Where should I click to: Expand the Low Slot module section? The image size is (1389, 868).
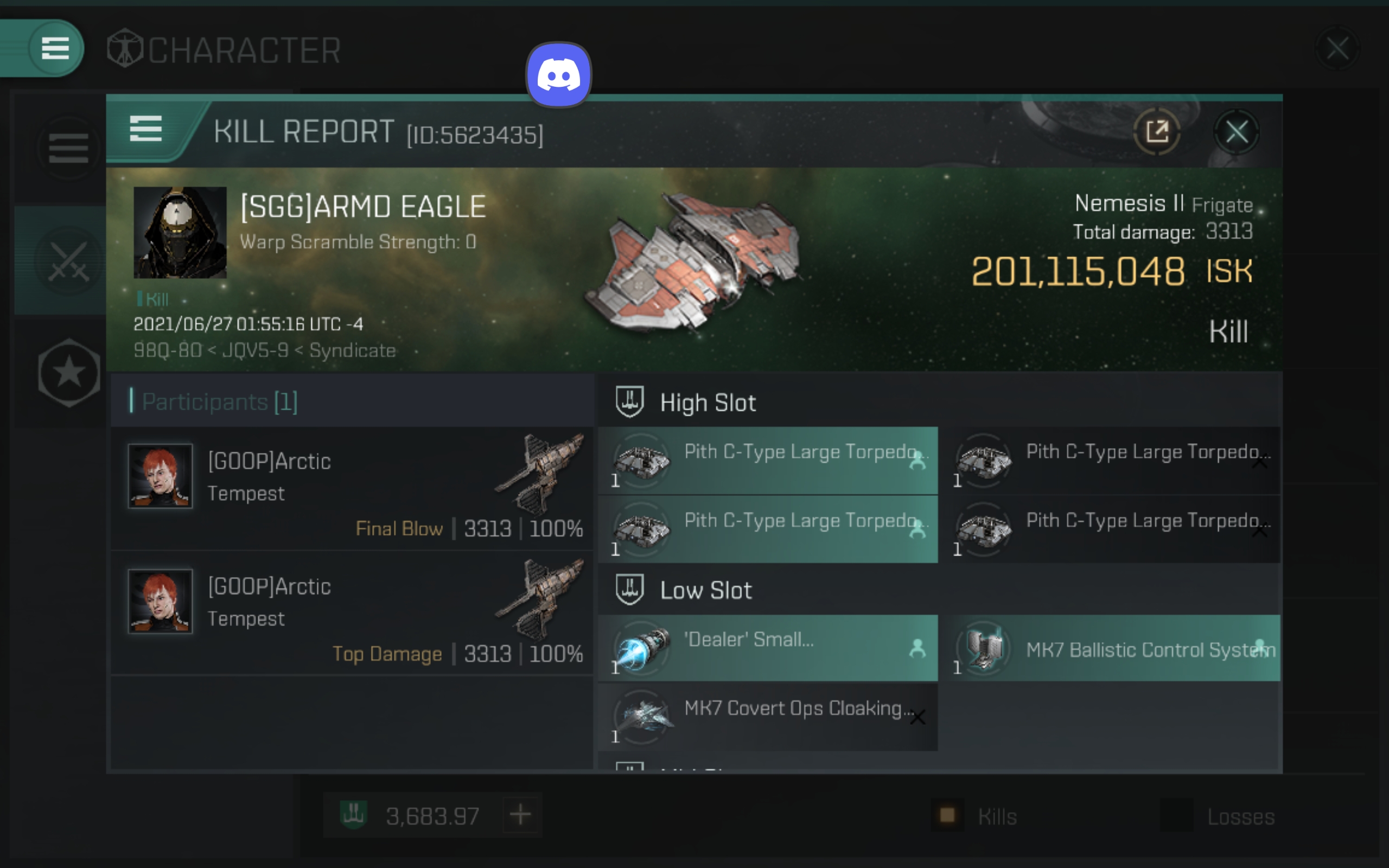tap(705, 590)
